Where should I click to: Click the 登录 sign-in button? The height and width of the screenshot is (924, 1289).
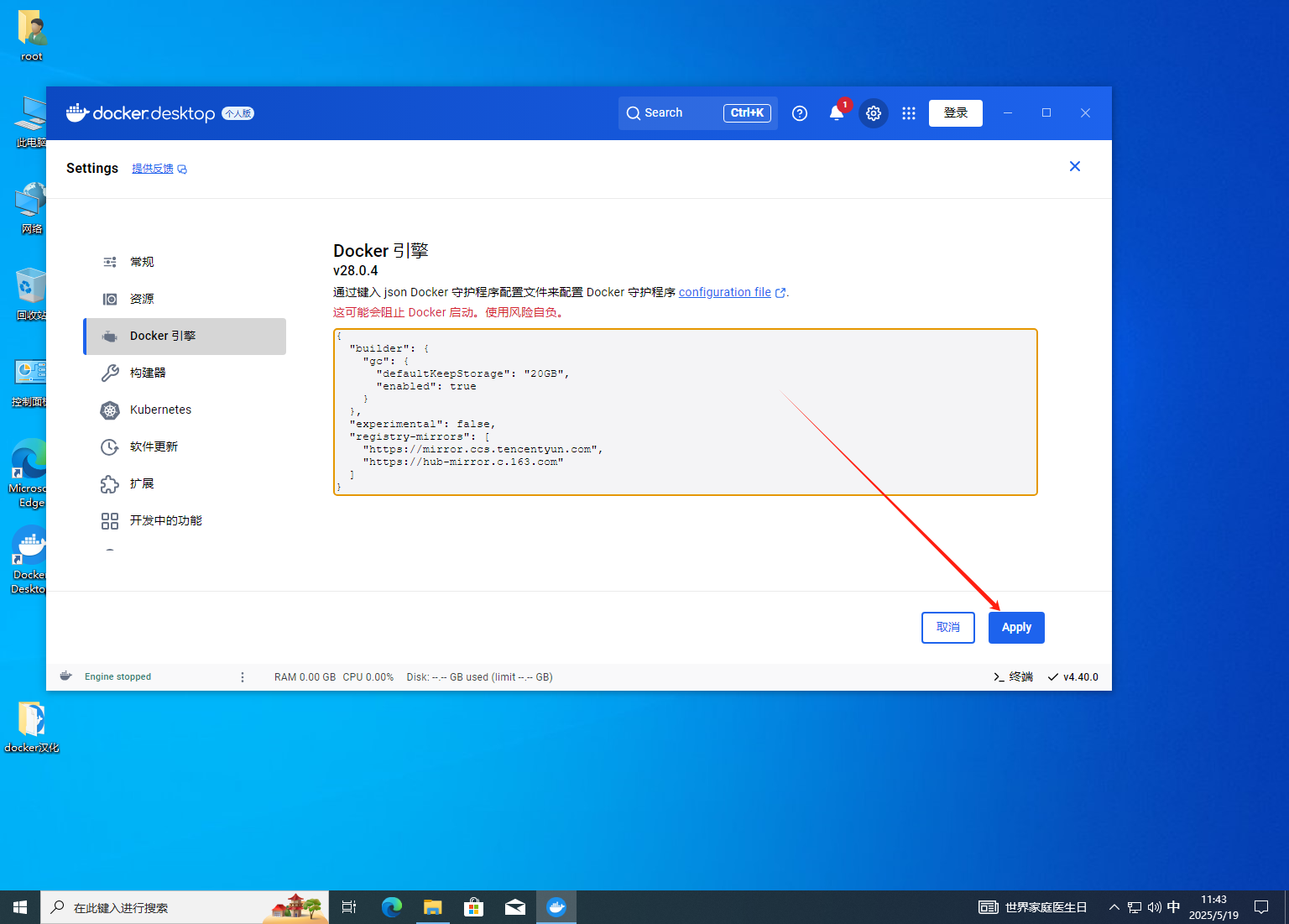956,113
